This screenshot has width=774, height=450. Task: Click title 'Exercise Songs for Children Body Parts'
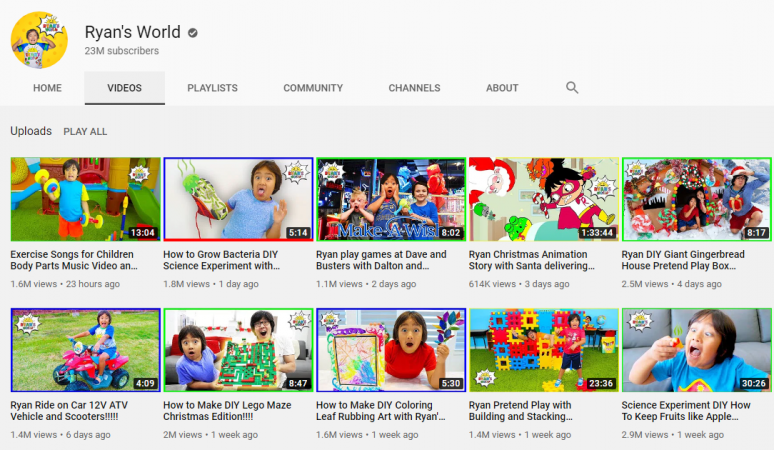coord(74,260)
